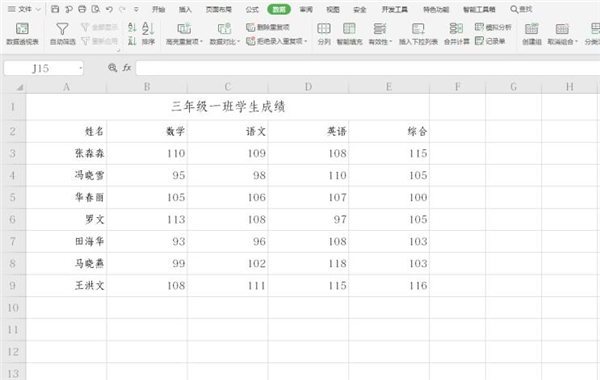Click inside the formula bar
This screenshot has width=600, height=380.
[x=367, y=68]
